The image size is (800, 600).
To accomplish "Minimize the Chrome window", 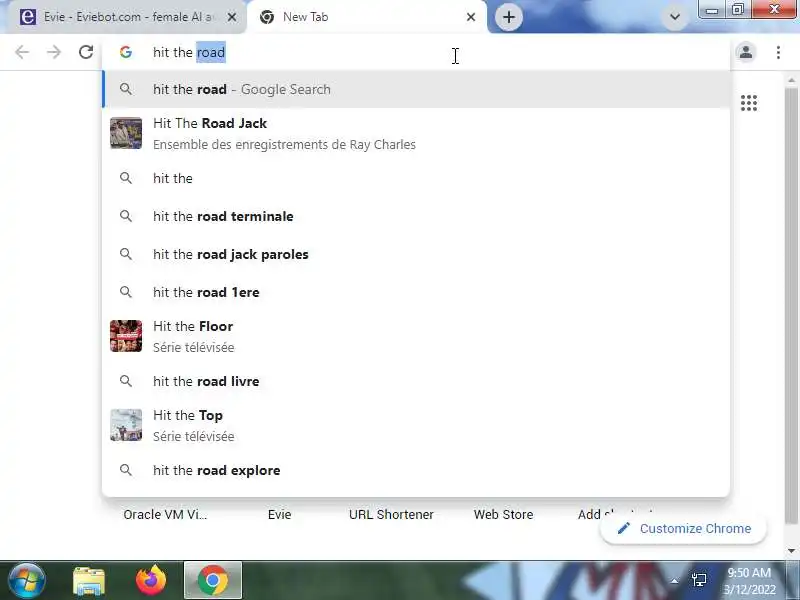I will coord(712,9).
